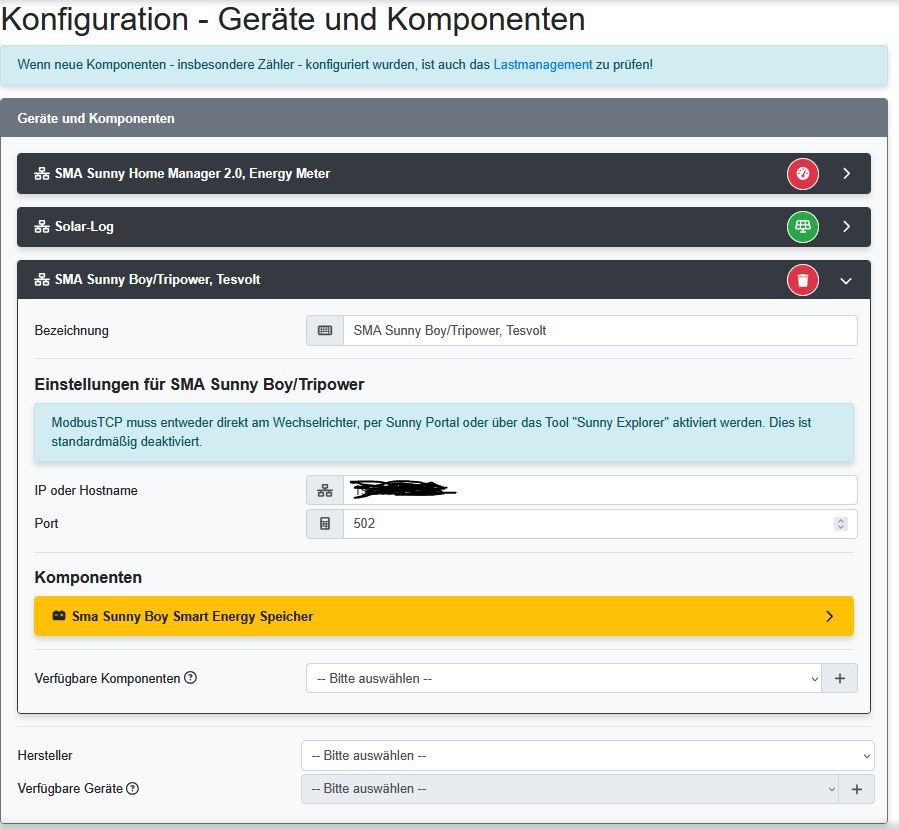The image size is (899, 829).
Task: Open the Verfügbare Komponenten dropdown
Action: [563, 678]
